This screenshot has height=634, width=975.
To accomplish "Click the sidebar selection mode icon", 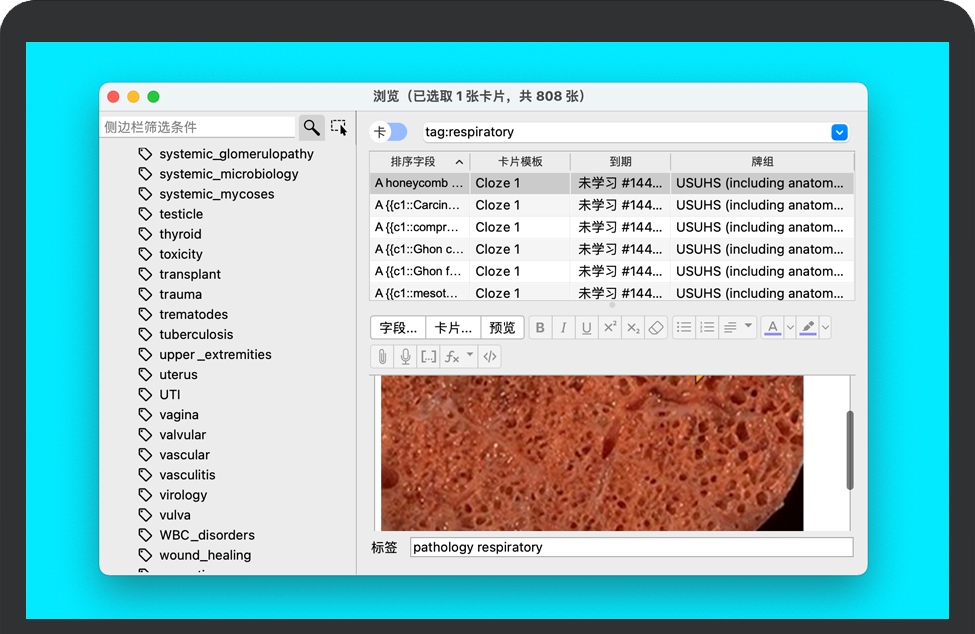I will point(339,127).
